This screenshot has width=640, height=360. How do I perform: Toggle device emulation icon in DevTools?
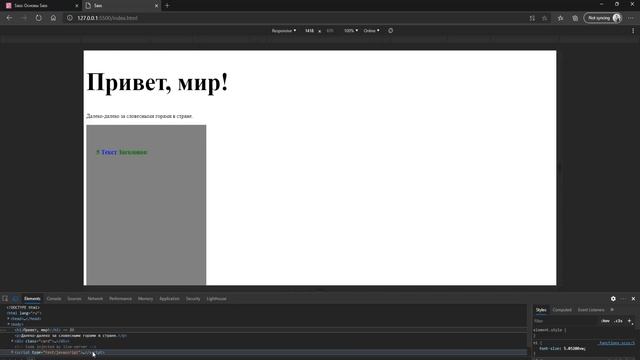pyautogui.click(x=15, y=299)
